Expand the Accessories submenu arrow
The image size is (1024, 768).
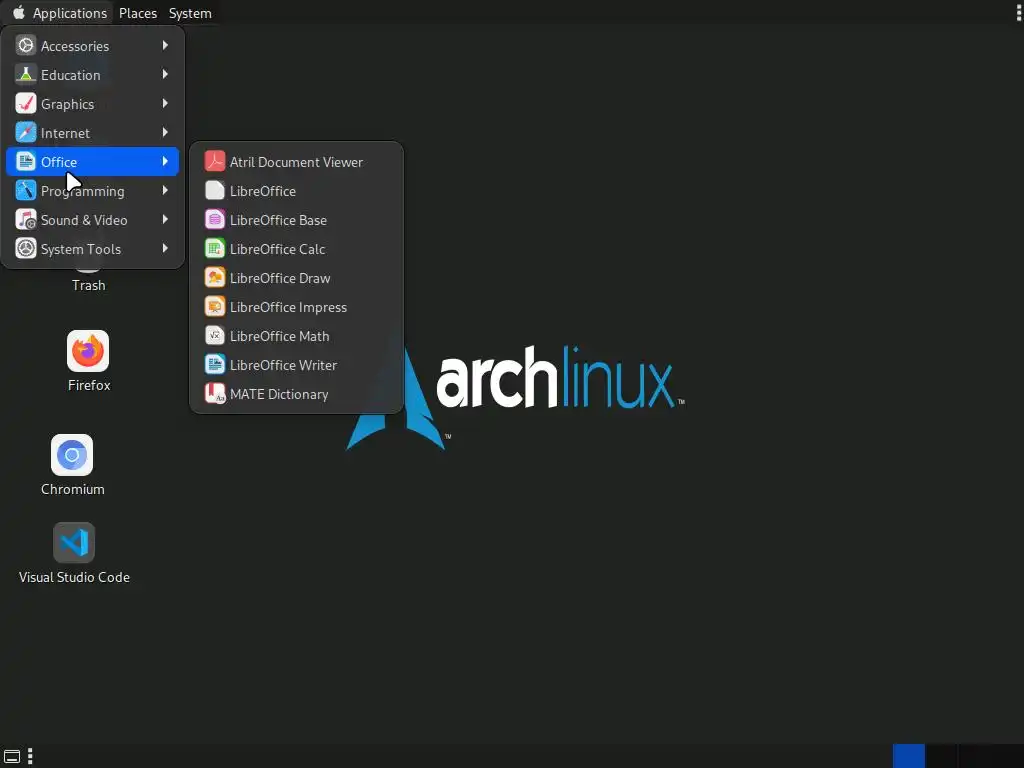coord(165,45)
